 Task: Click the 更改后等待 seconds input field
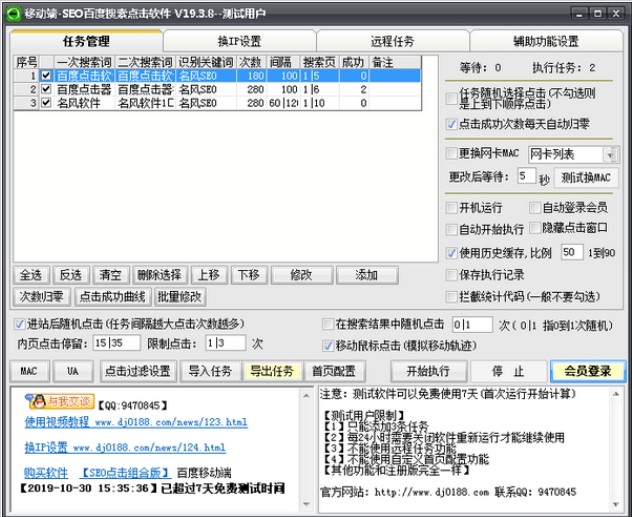[x=527, y=177]
